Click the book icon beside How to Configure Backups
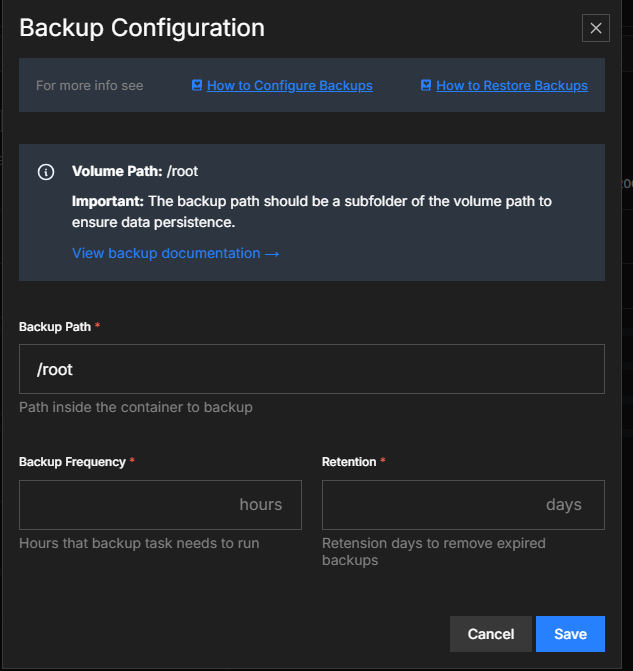 coord(197,85)
